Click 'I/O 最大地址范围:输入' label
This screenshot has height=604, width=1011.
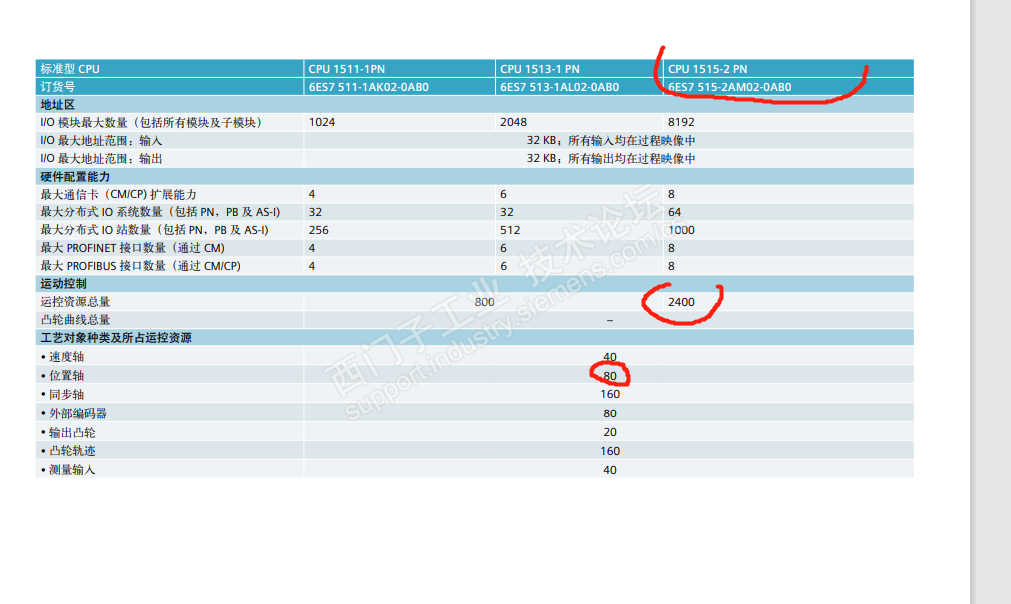[x=101, y=141]
